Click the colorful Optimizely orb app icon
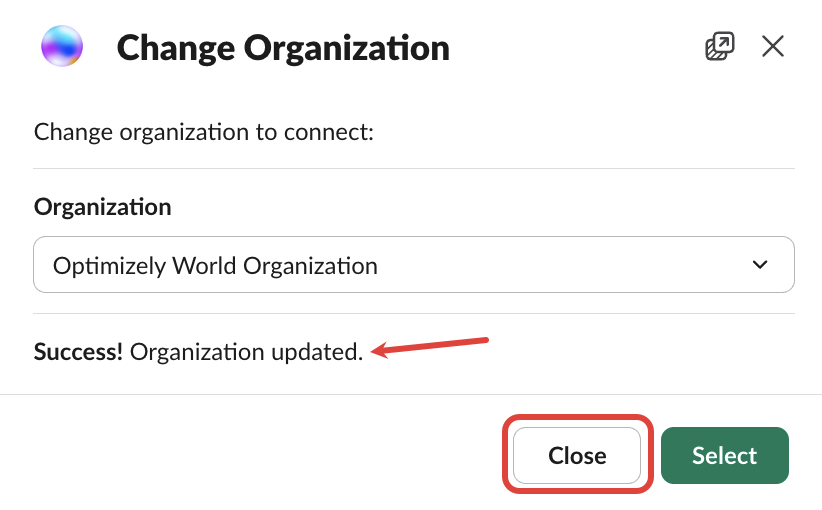The width and height of the screenshot is (822, 510). click(62, 47)
